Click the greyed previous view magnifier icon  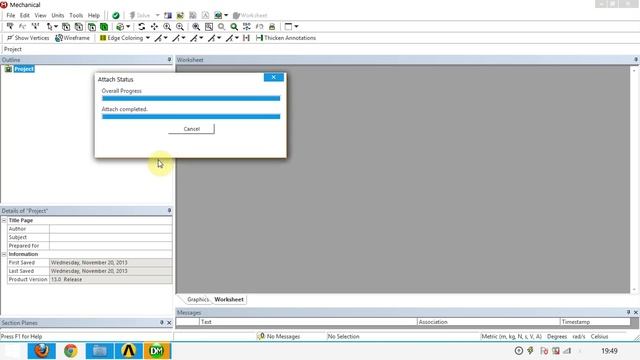221,27
